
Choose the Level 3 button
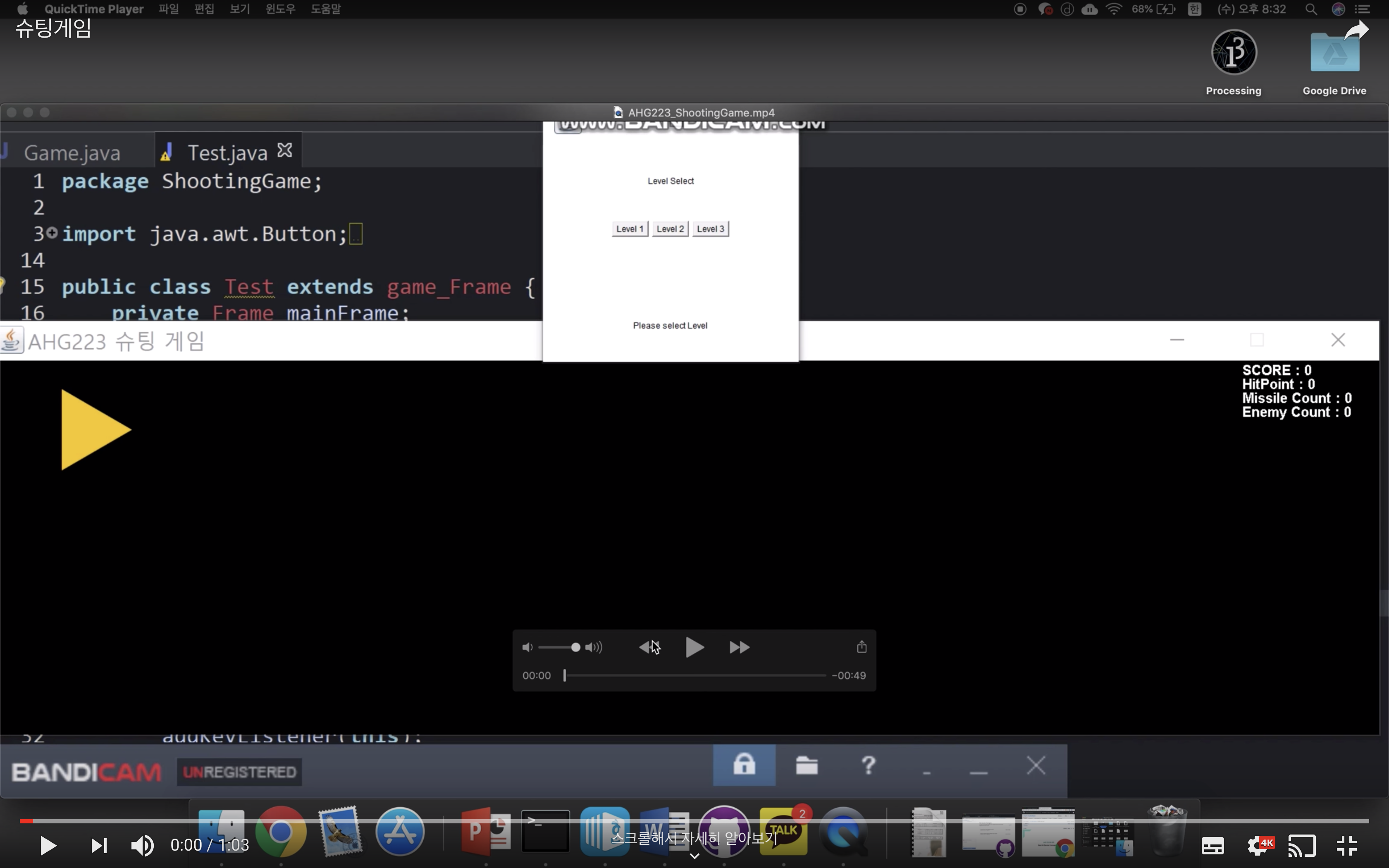711,229
